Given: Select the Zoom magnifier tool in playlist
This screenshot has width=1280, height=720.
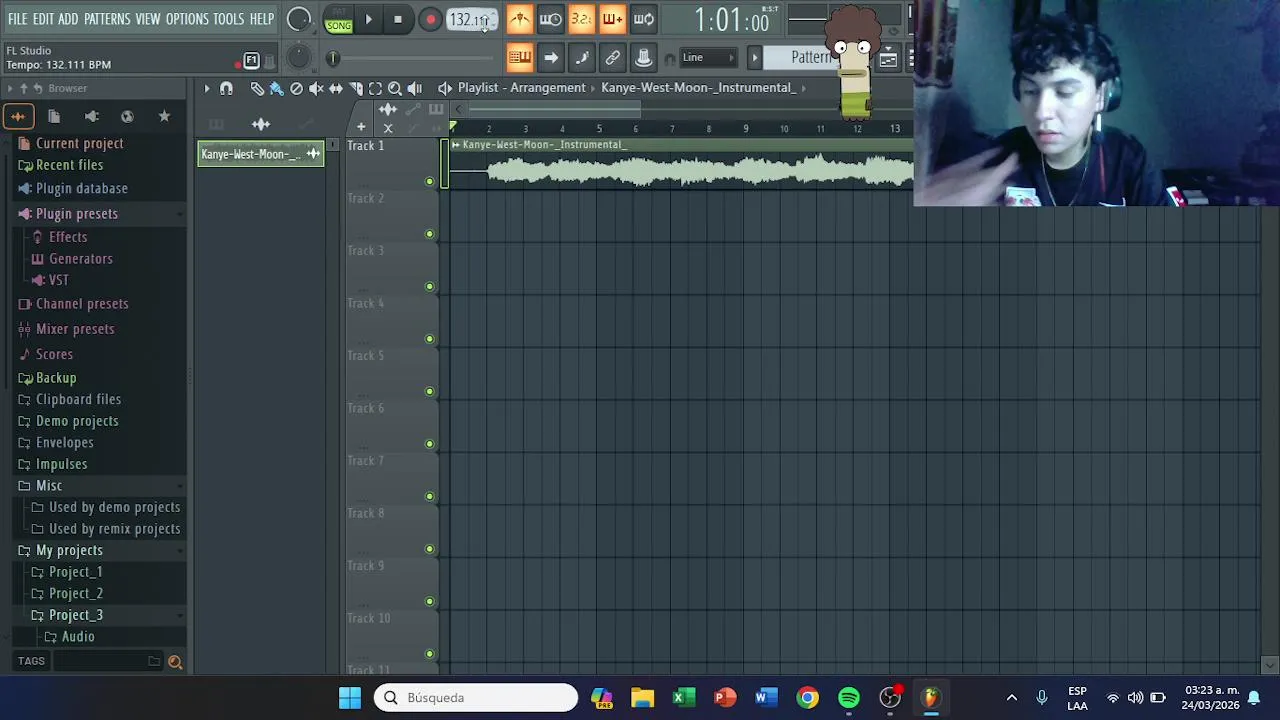Looking at the screenshot, I should tap(395, 88).
